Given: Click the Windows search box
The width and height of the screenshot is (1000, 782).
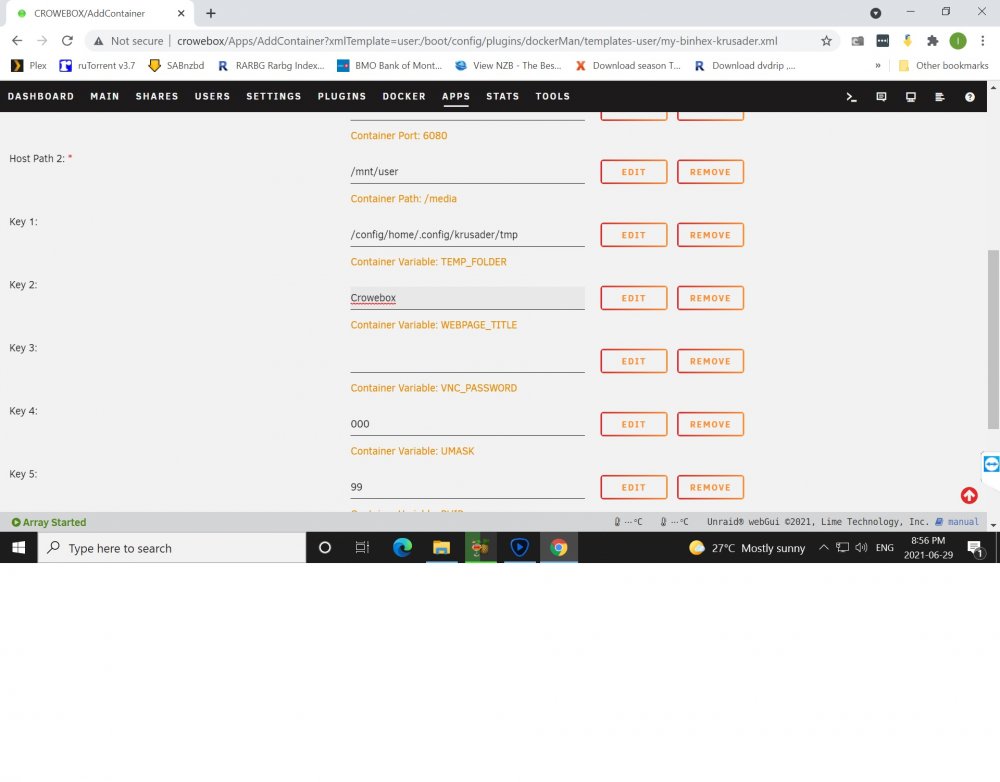Looking at the screenshot, I should 172,547.
